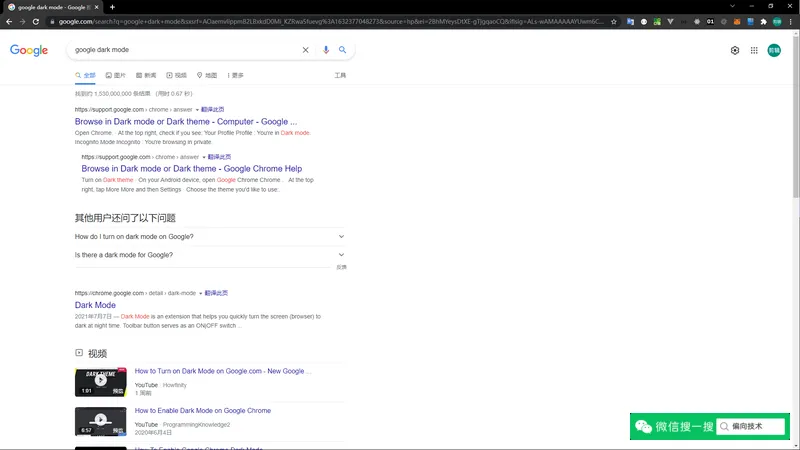Click the 反馈 feedback link under the questions
Screen dimensions: 800x450
[341, 267]
